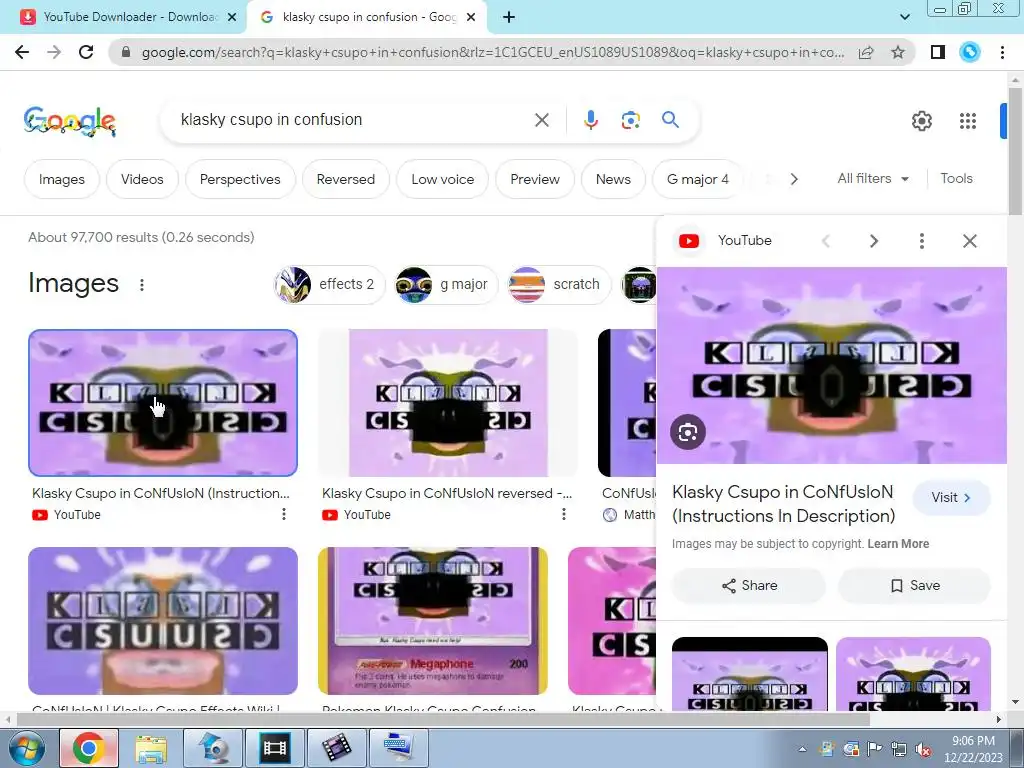Save the previewed image
Viewport: 1024px width, 768px height.
(914, 585)
